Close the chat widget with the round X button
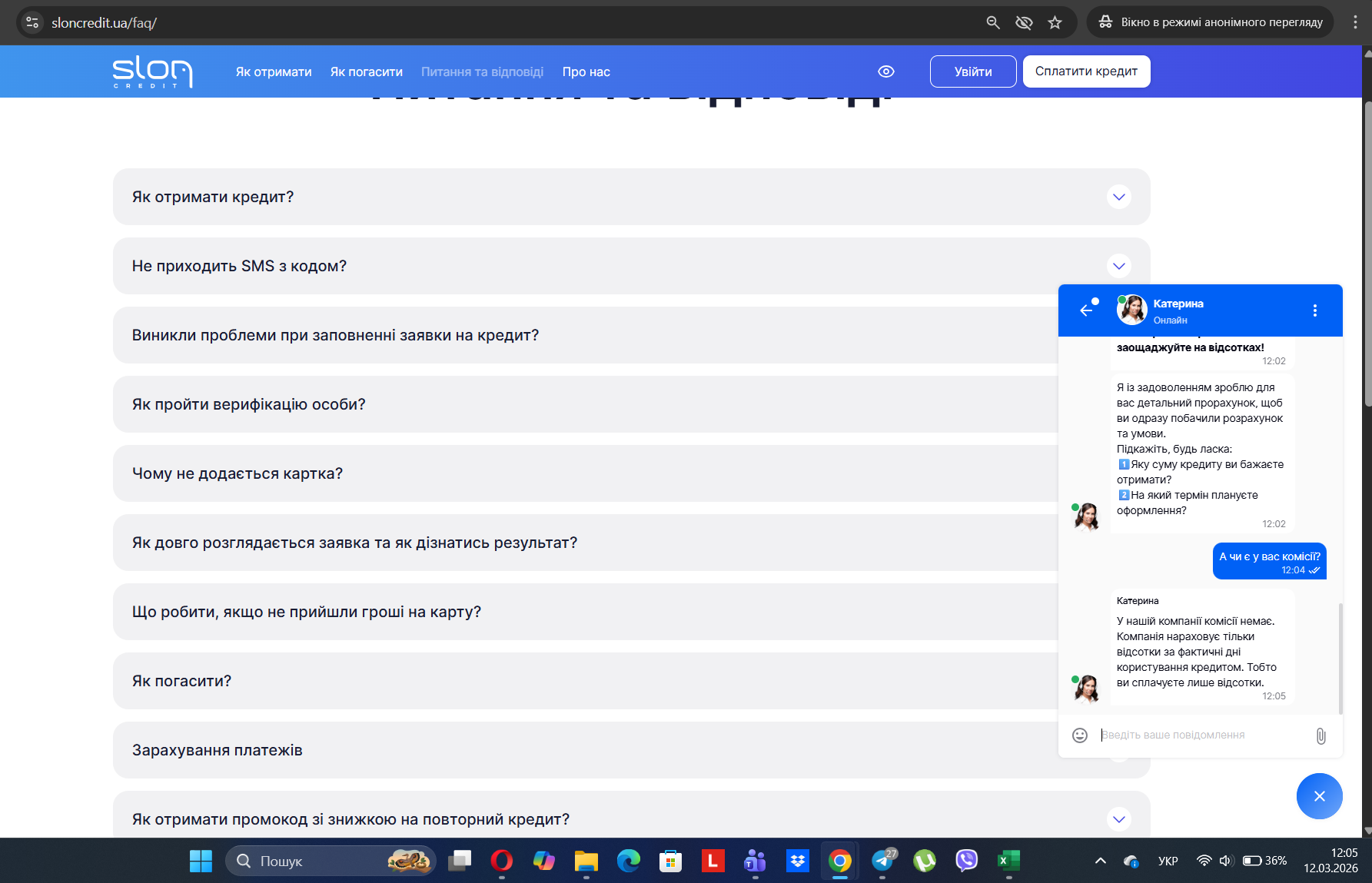Screen dimensions: 1372x883 1320,796
